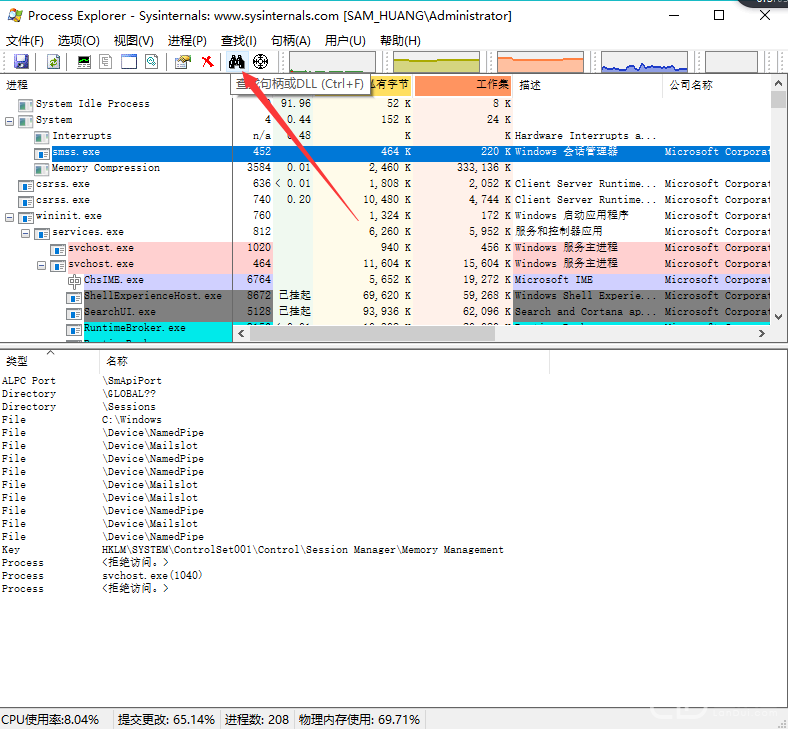Click the 进程数: 208 status bar entry
788x729 pixels.
coord(257,720)
